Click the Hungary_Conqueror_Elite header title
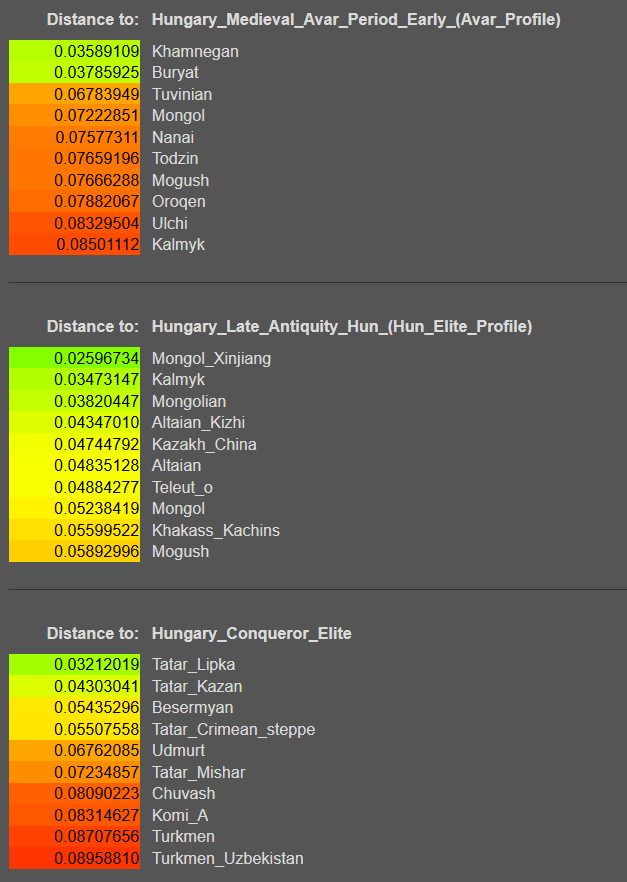 251,633
